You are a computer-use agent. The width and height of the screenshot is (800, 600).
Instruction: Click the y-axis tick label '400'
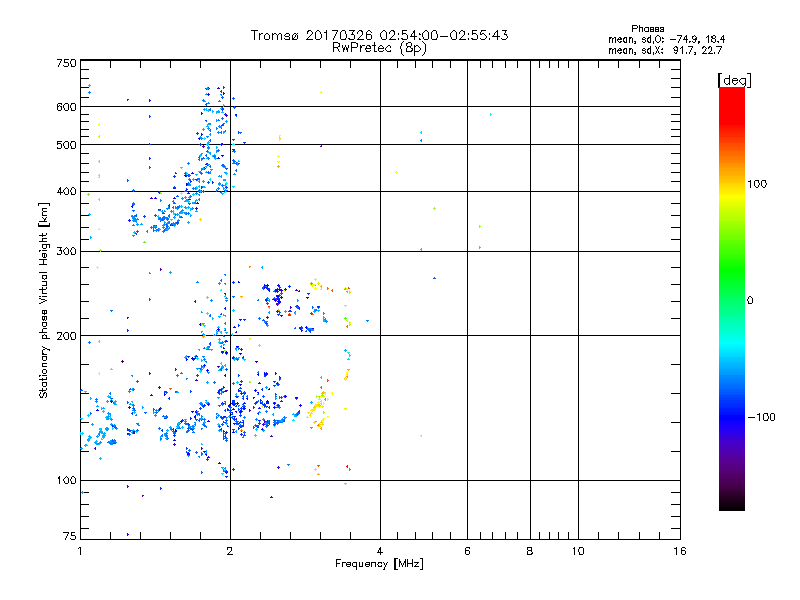66,192
